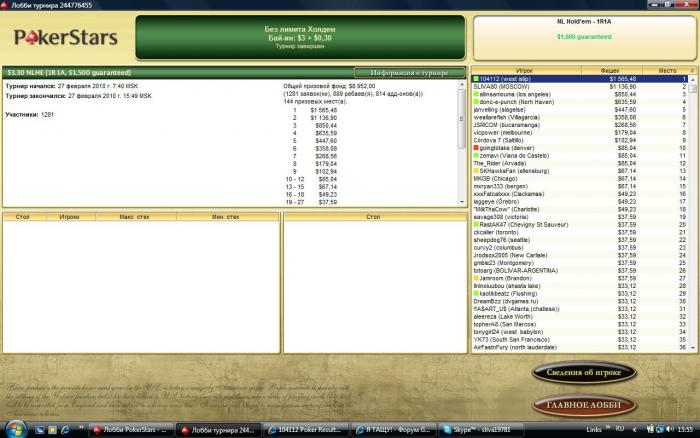
Task: Select player row savage308 (victoria)
Action: (x=580, y=217)
